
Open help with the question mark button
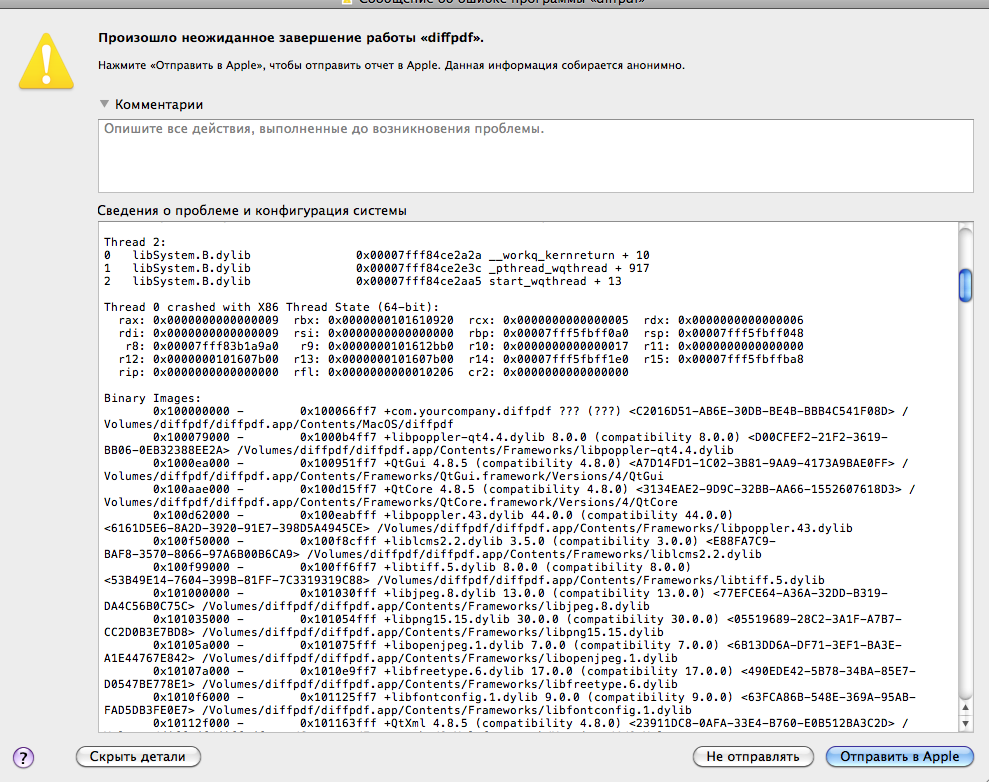click(23, 757)
